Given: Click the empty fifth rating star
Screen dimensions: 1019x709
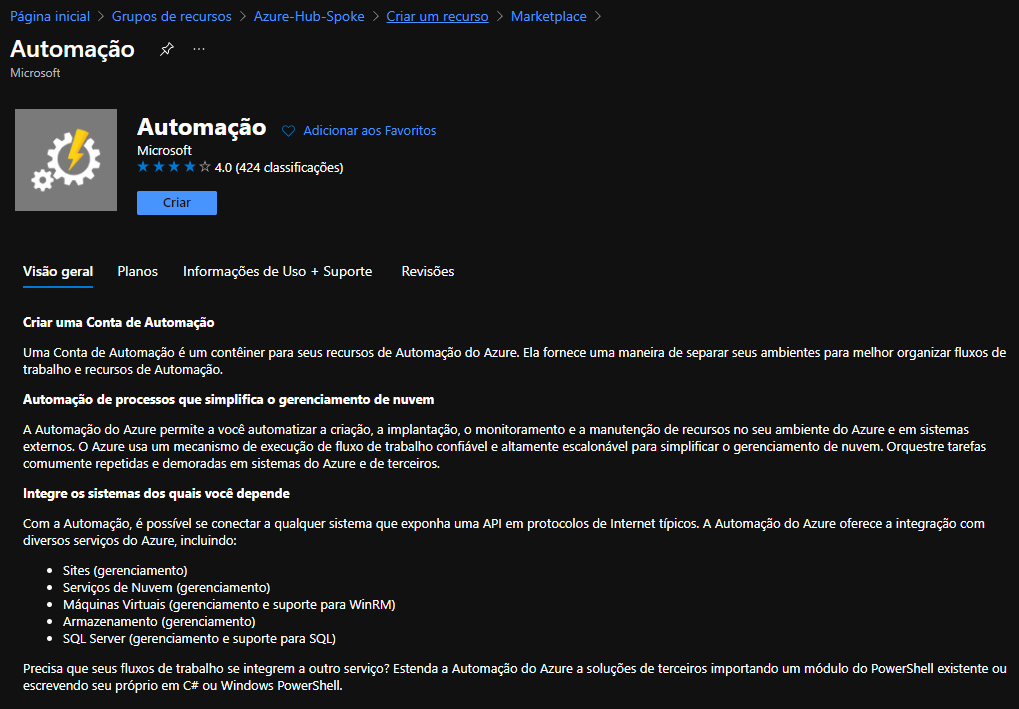Looking at the screenshot, I should click(x=205, y=167).
